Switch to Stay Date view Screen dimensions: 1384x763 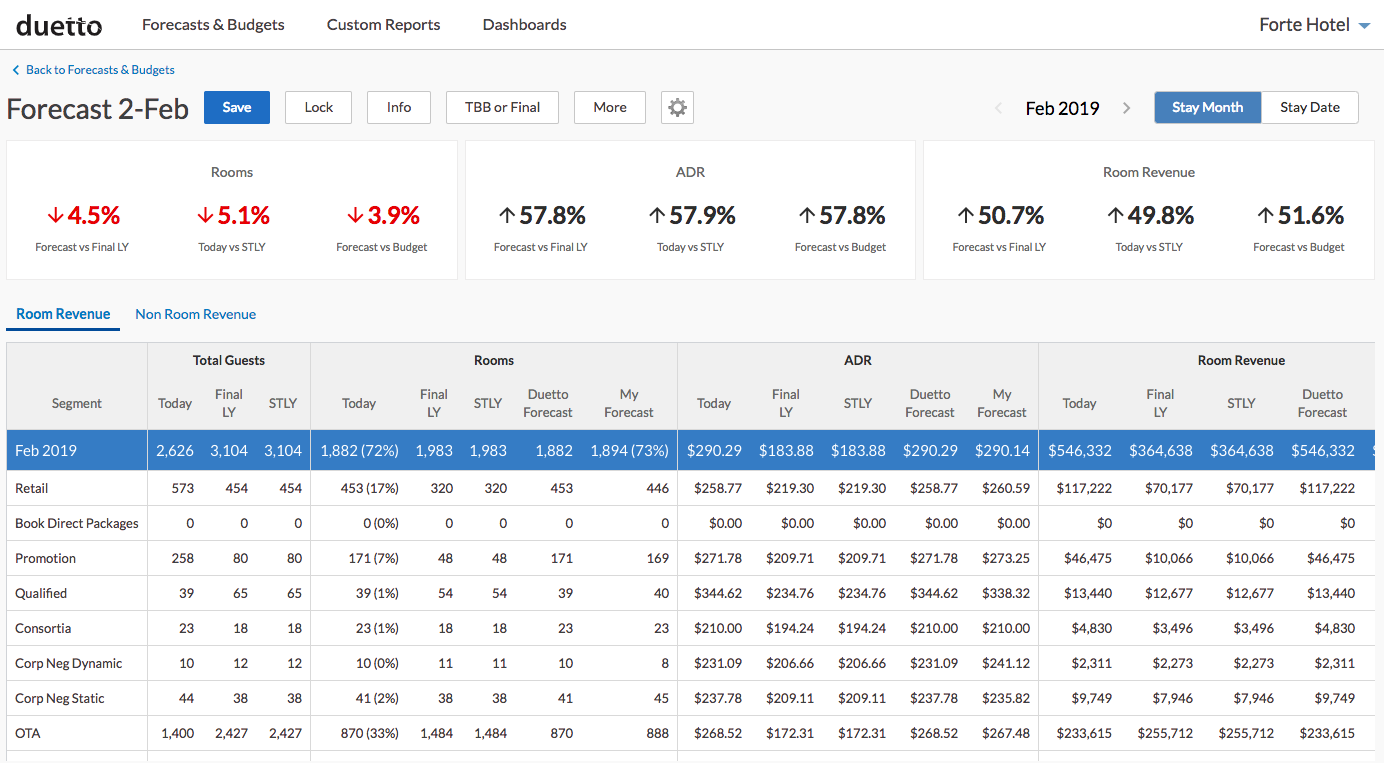click(1309, 108)
